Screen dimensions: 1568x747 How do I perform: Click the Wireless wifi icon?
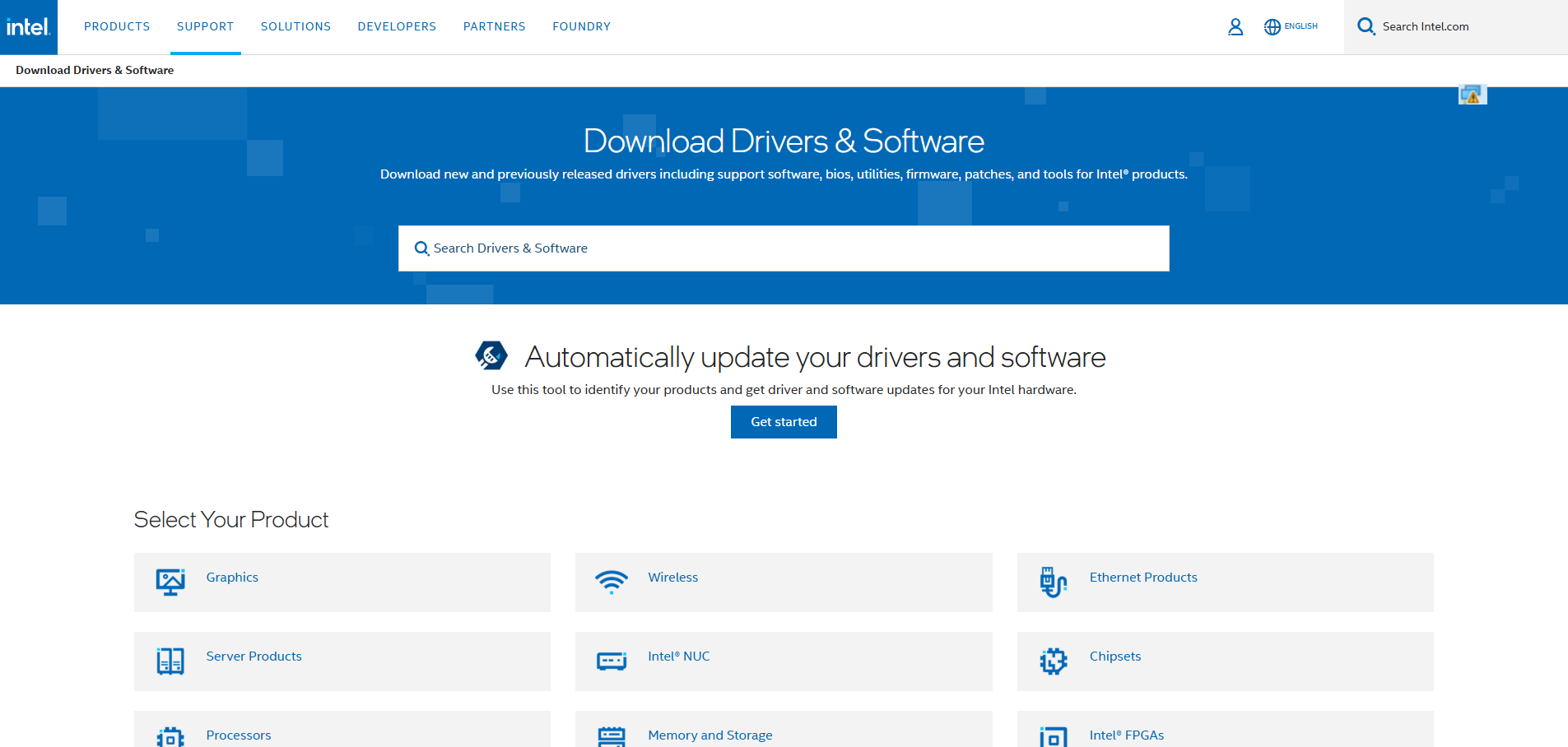pyautogui.click(x=612, y=582)
